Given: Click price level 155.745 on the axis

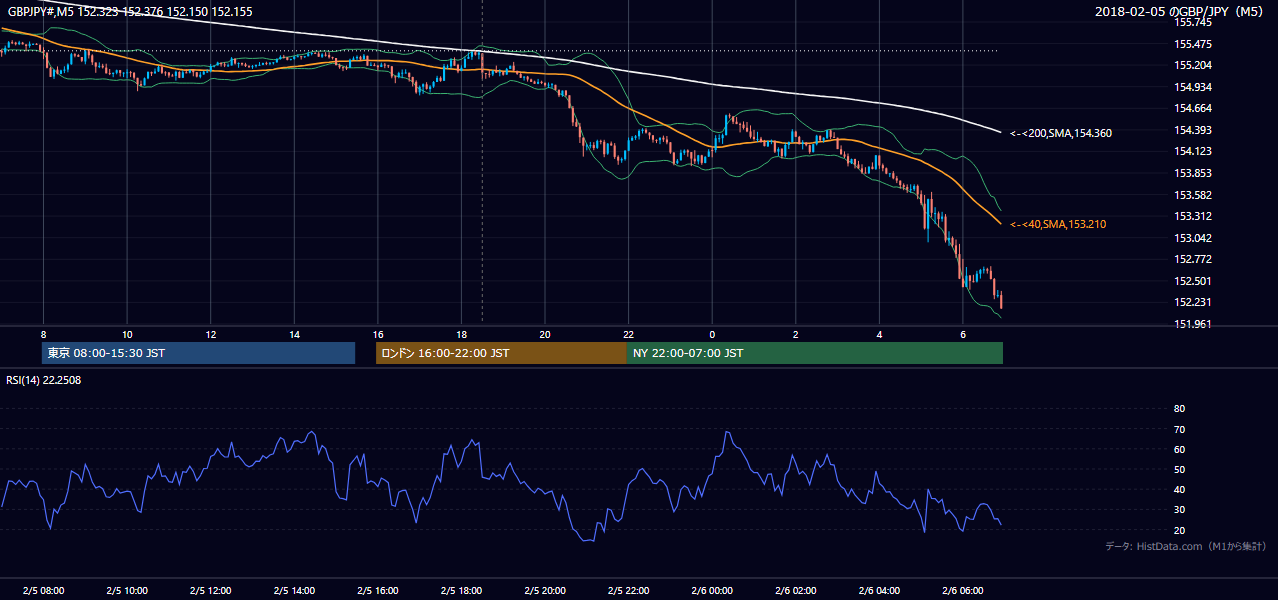Looking at the screenshot, I should coord(1192,22).
